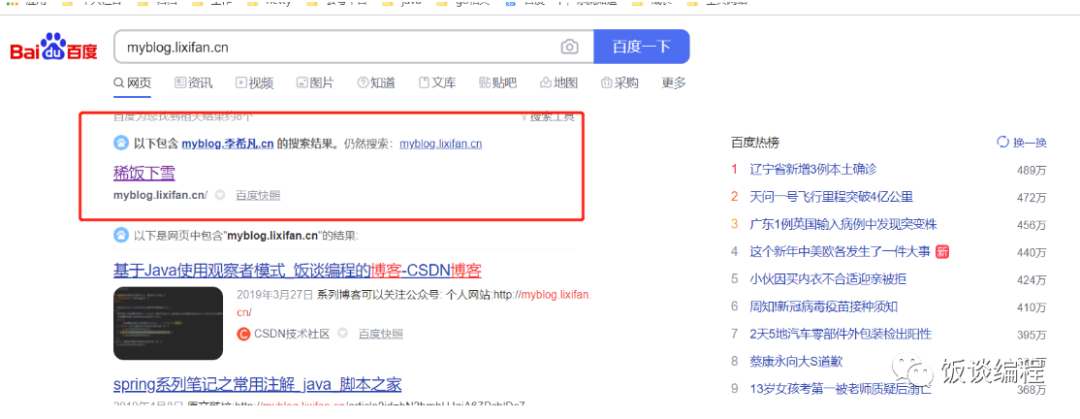This screenshot has height=419, width=1080.
Task: Click the 仍然搜索 myblog.lixifan.cn link
Action: 440,144
